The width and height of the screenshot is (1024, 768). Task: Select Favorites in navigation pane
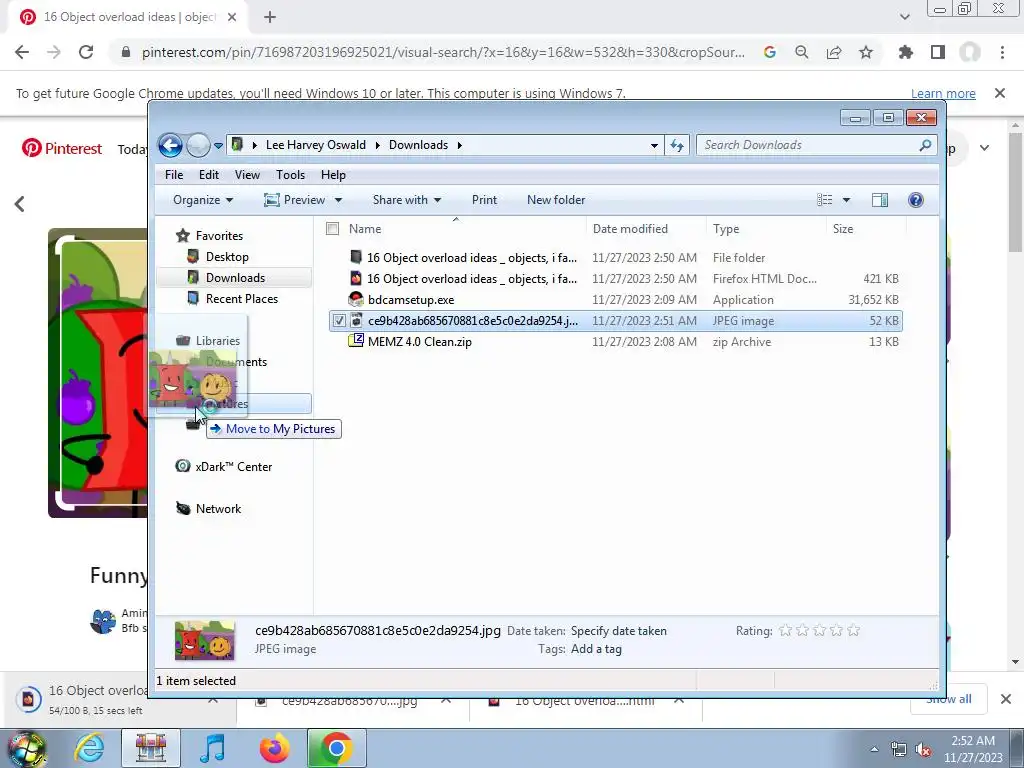[x=219, y=236]
